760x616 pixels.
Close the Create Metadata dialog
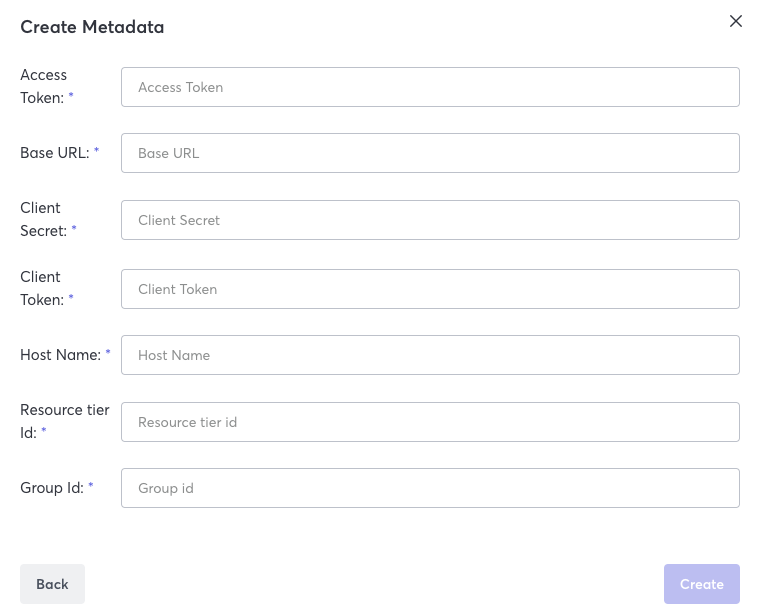(x=736, y=21)
